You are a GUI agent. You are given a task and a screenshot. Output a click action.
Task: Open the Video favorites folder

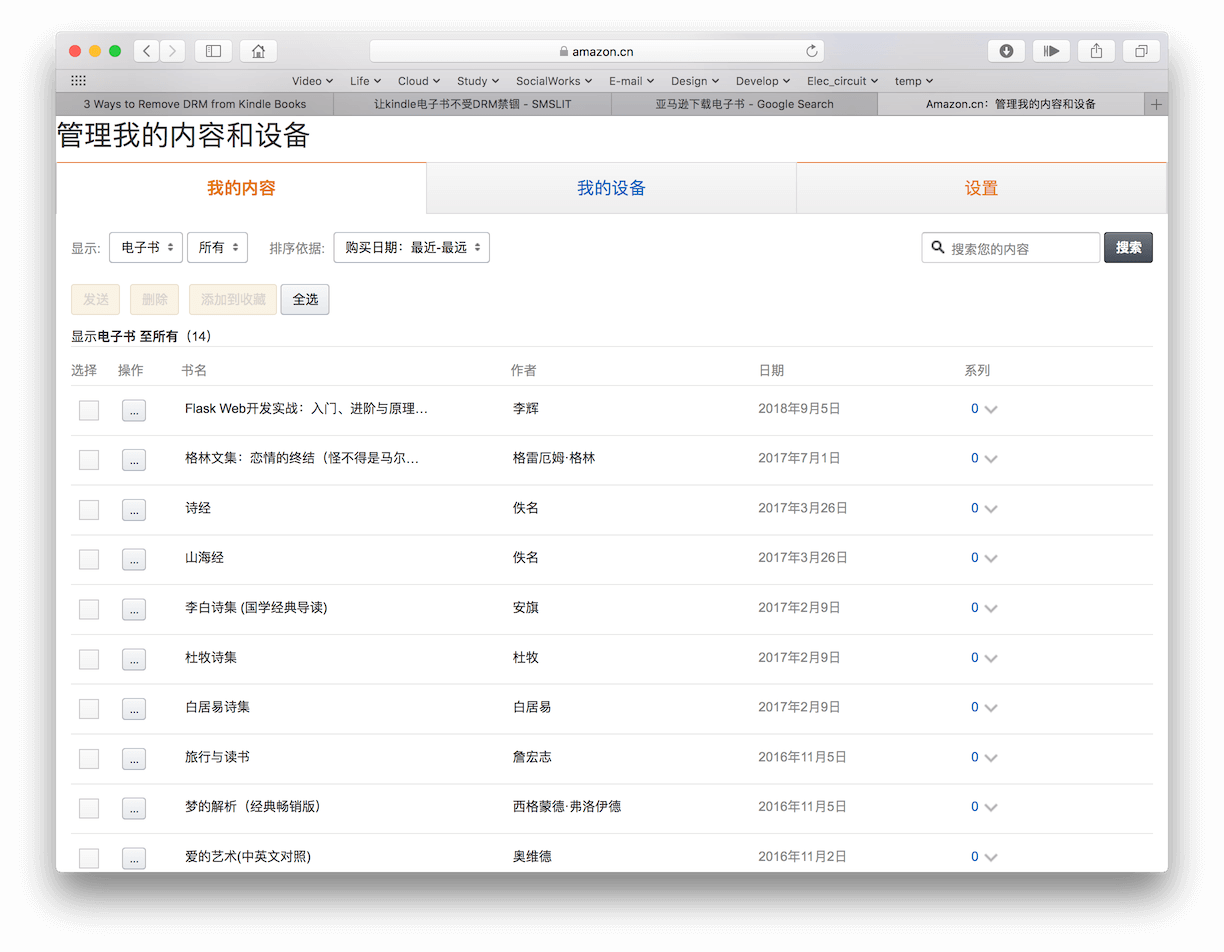coord(312,81)
